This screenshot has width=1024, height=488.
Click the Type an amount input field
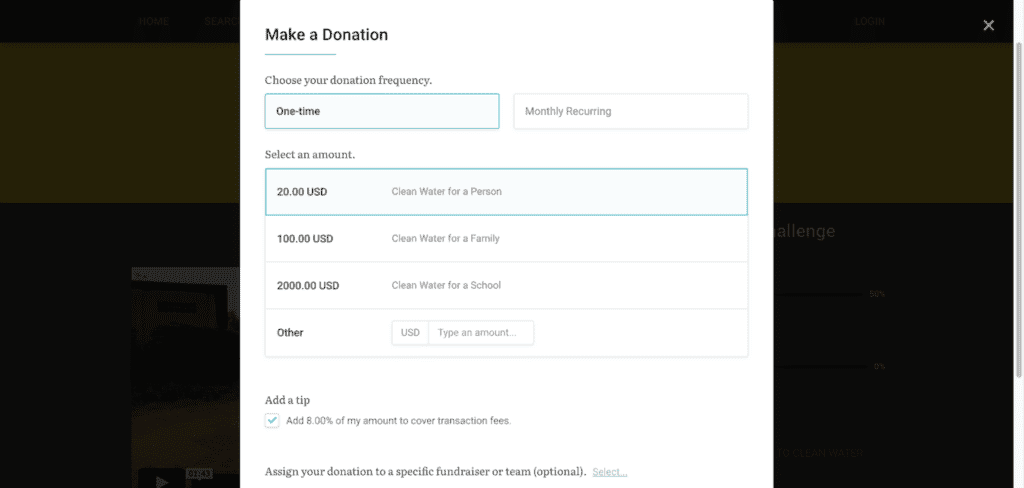pos(481,333)
